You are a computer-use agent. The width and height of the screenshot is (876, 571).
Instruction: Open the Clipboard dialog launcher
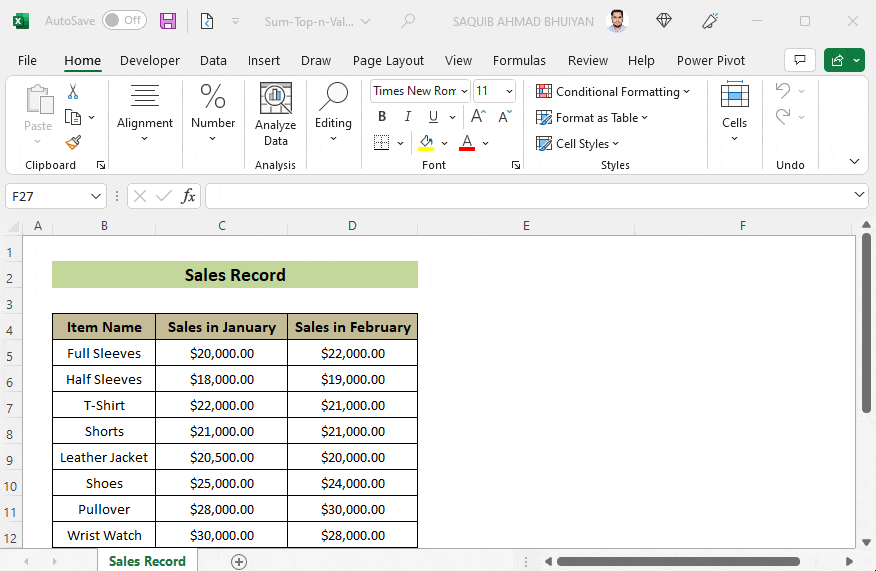pos(101,165)
